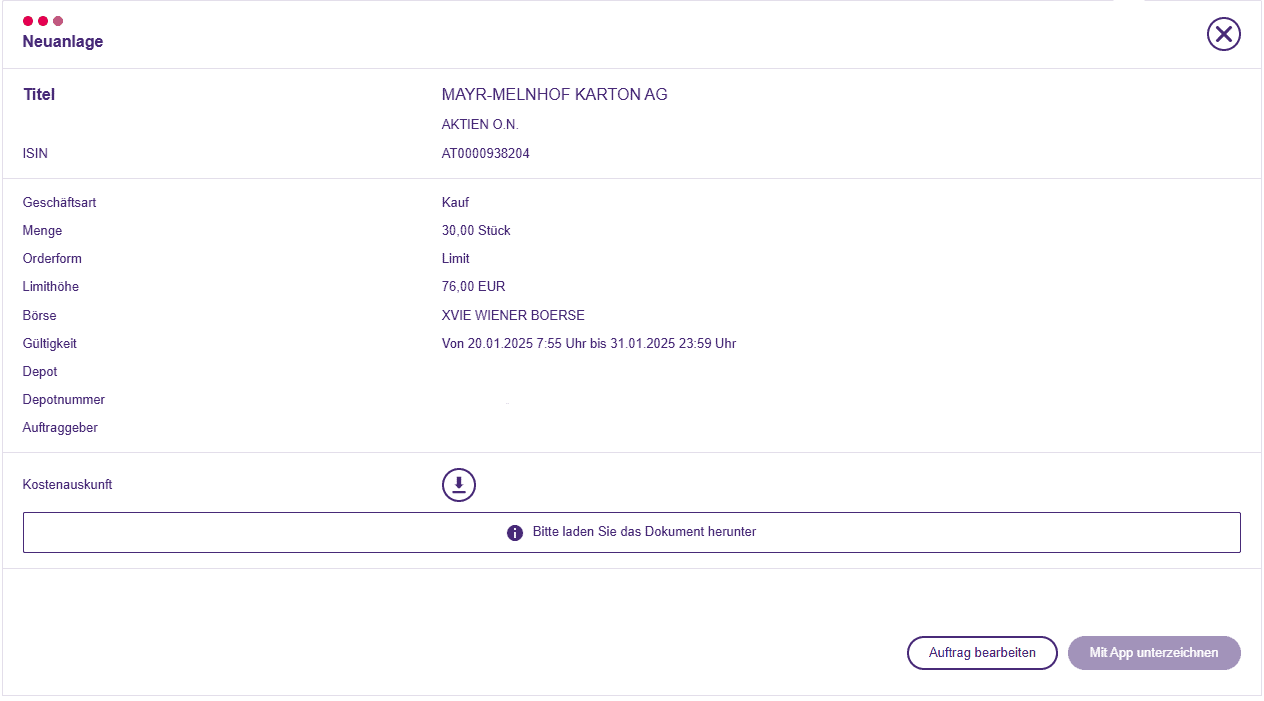Screen dimensions: 1264x701
Task: Select ISIN value AT0000938204
Action: (486, 154)
